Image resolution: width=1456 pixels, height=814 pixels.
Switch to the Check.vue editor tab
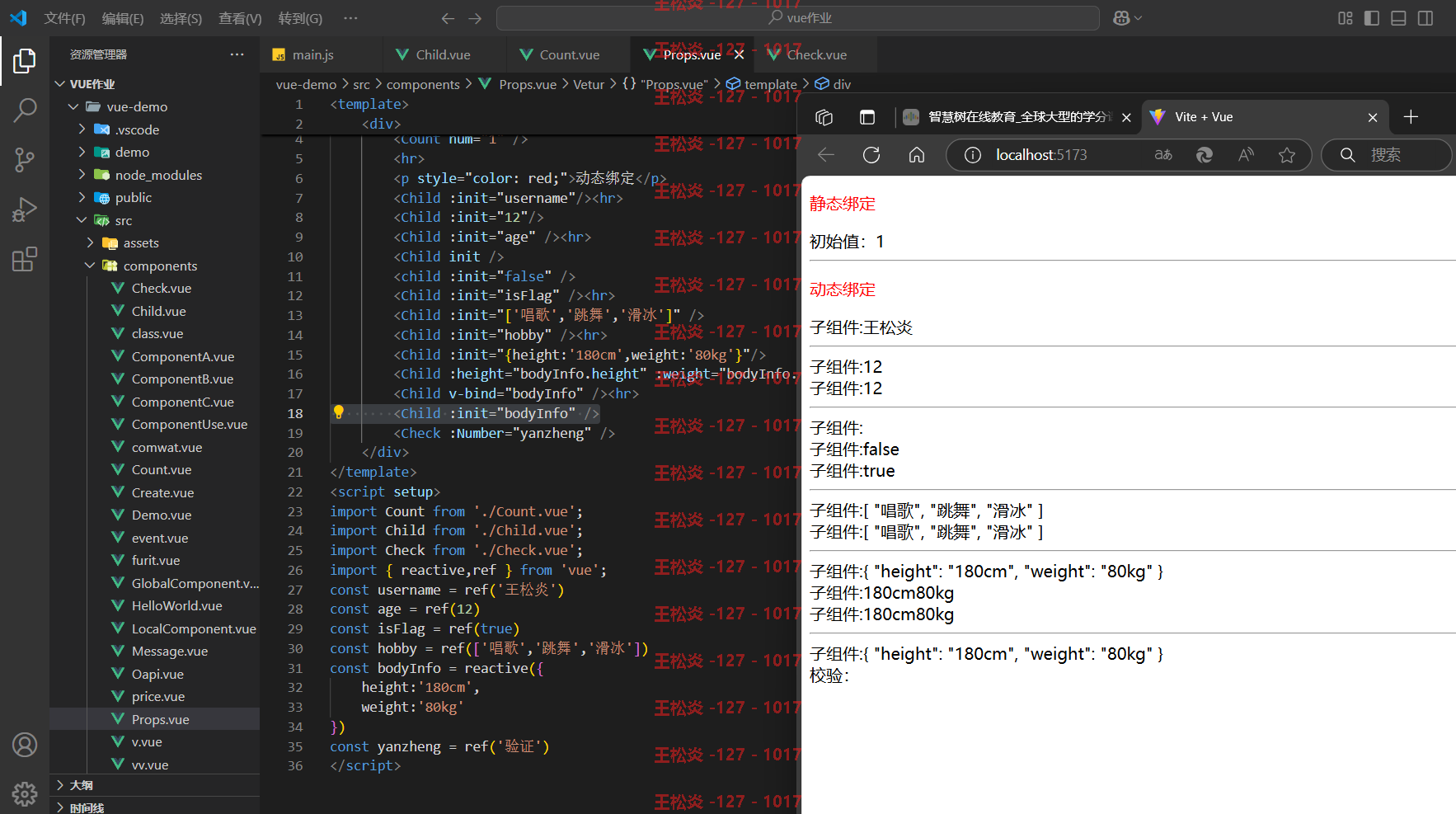816,54
